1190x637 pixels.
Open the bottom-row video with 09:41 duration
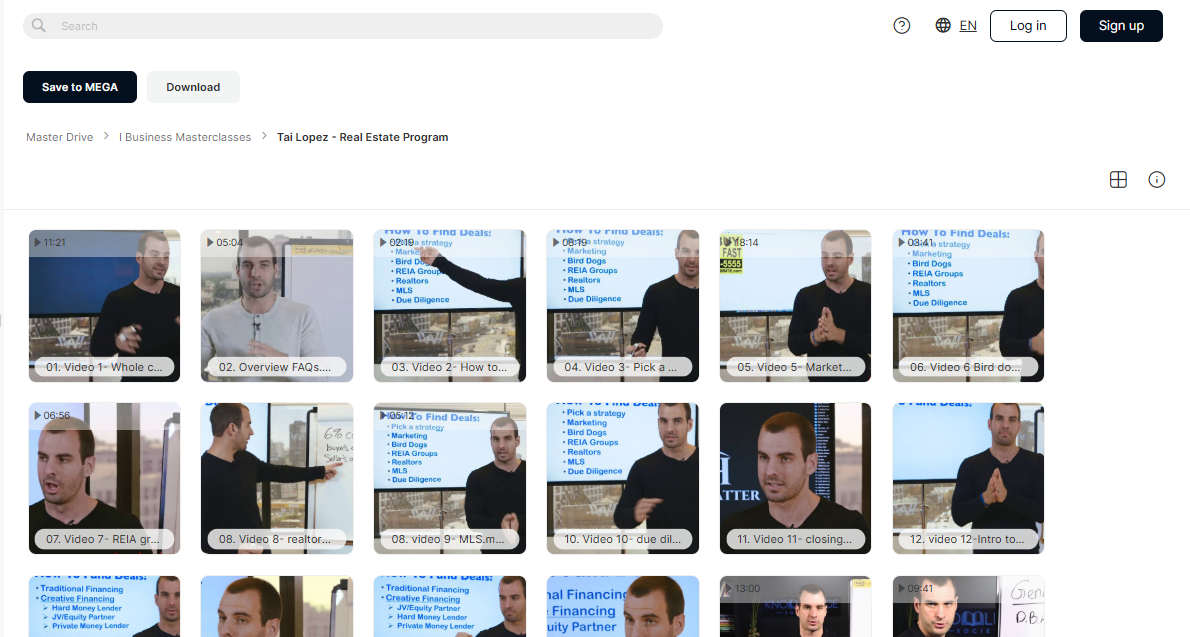point(968,607)
